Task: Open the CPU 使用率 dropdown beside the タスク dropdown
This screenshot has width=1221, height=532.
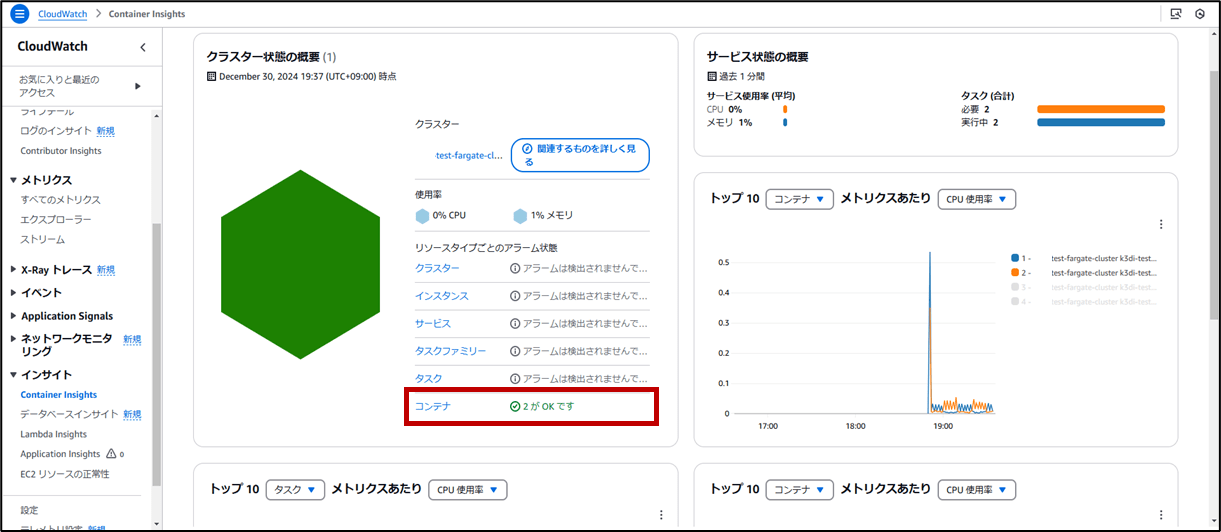Action: 468,490
